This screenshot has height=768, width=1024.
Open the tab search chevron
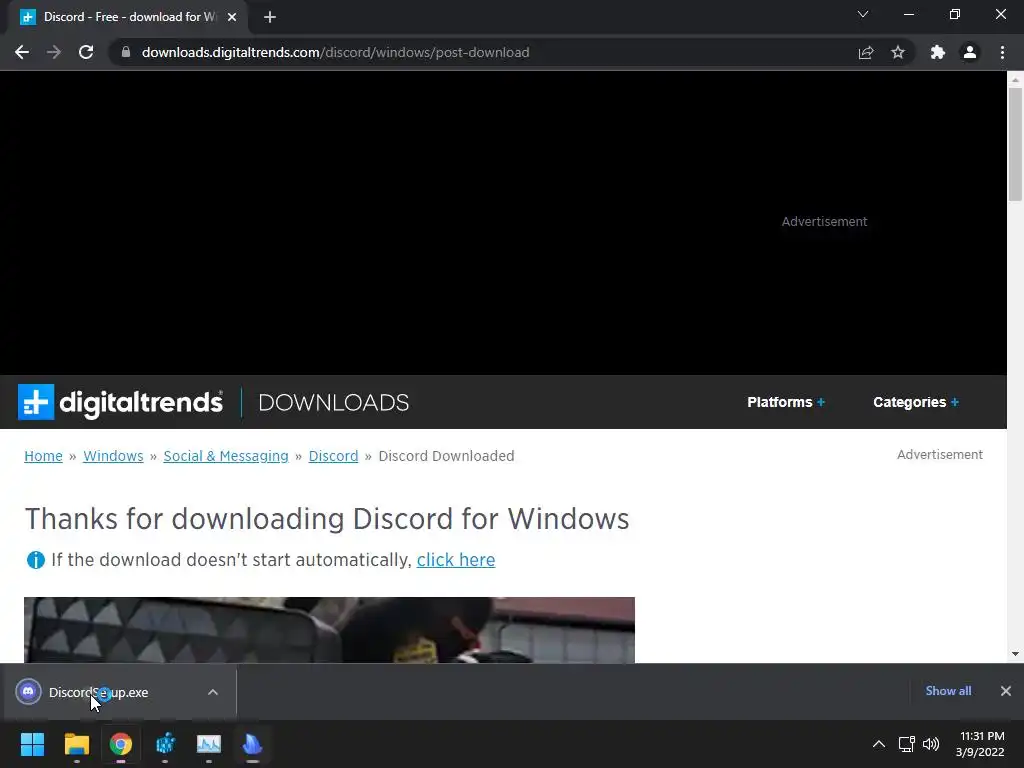tap(863, 14)
